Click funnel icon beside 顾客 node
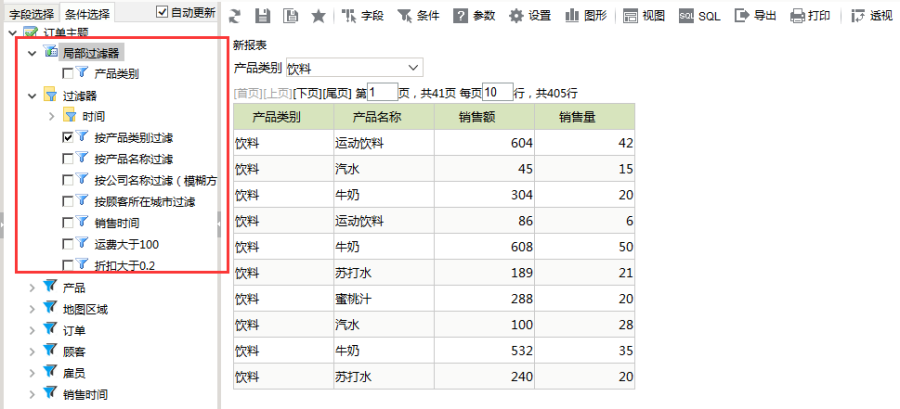The height and width of the screenshot is (409, 900). [51, 351]
